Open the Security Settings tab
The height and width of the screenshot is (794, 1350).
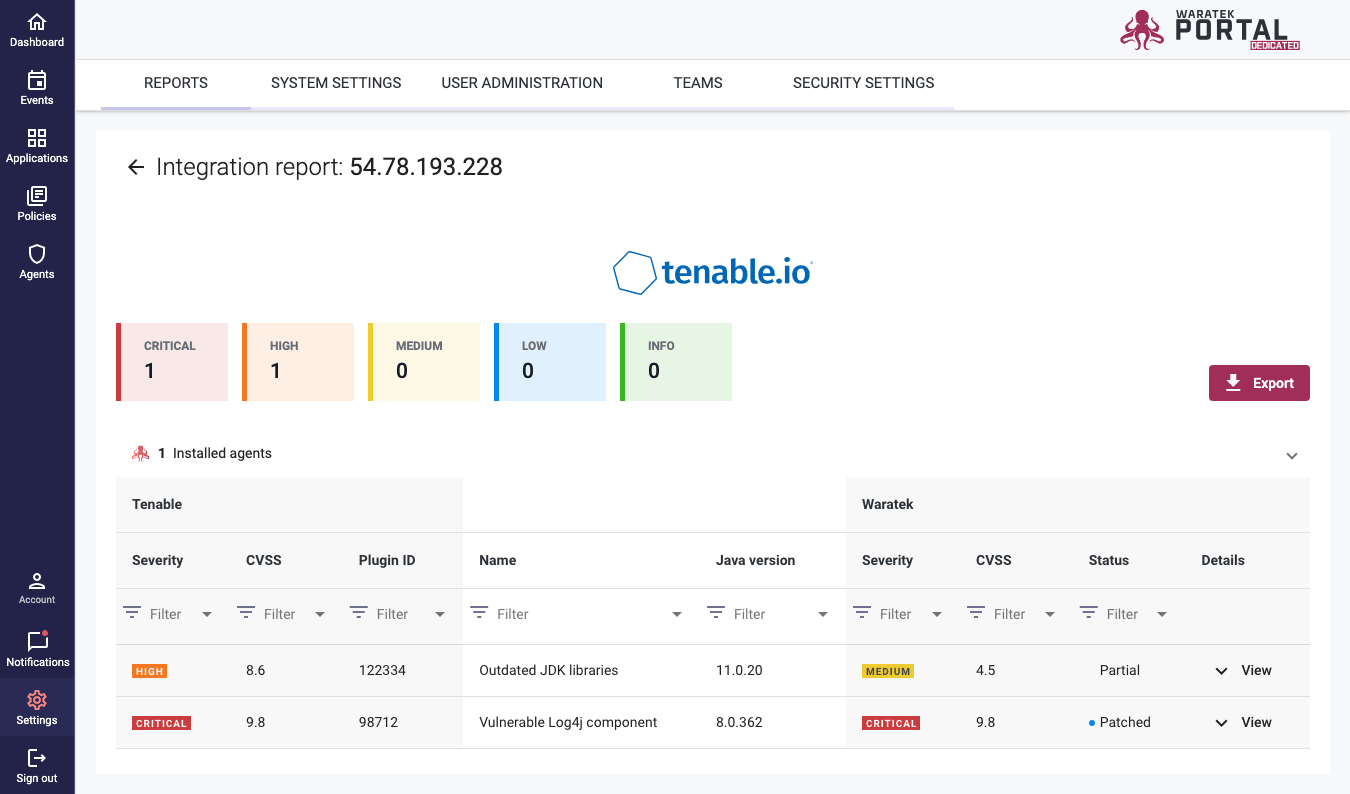[864, 83]
